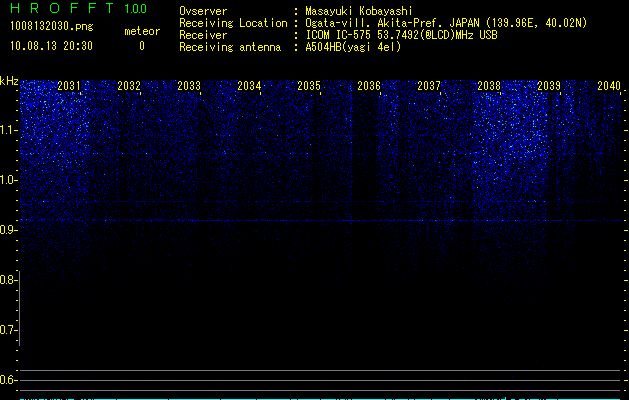
Task: Click the 2038 time marker
Action: tap(489, 86)
